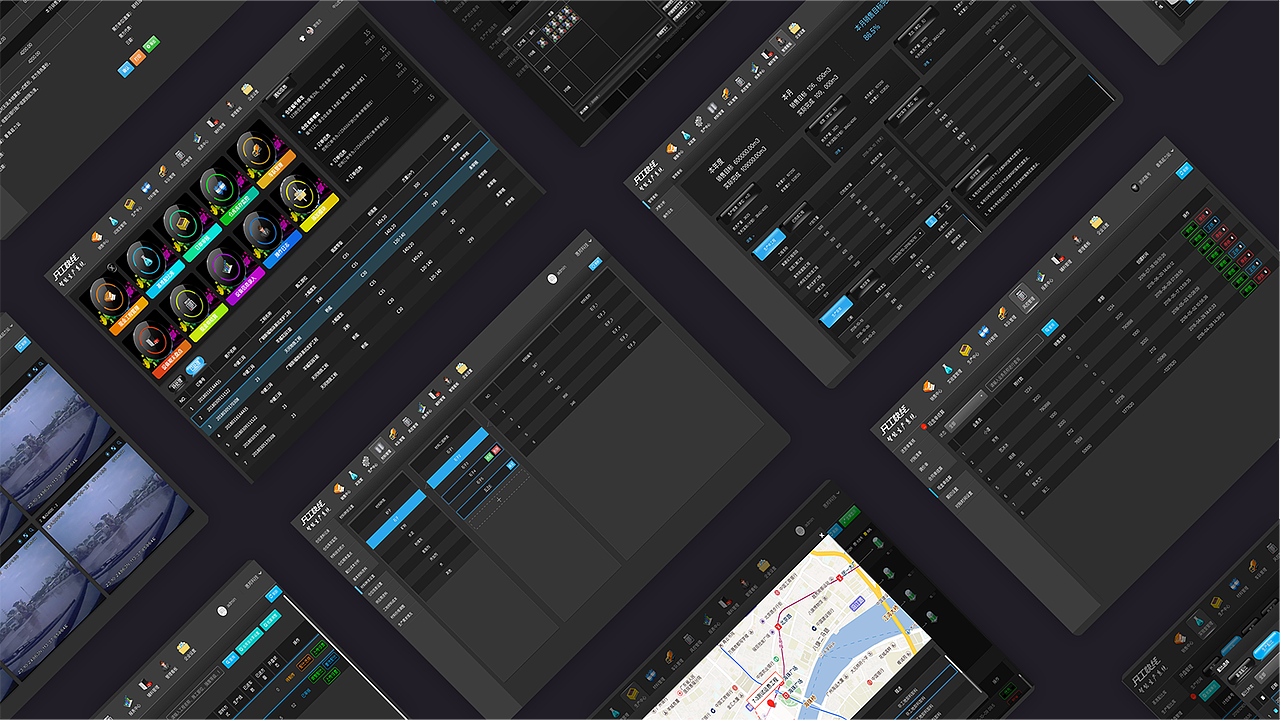This screenshot has width=1280, height=720.
Task: Open the orange boxes icon in statistics window toolbar
Action: coord(672,150)
